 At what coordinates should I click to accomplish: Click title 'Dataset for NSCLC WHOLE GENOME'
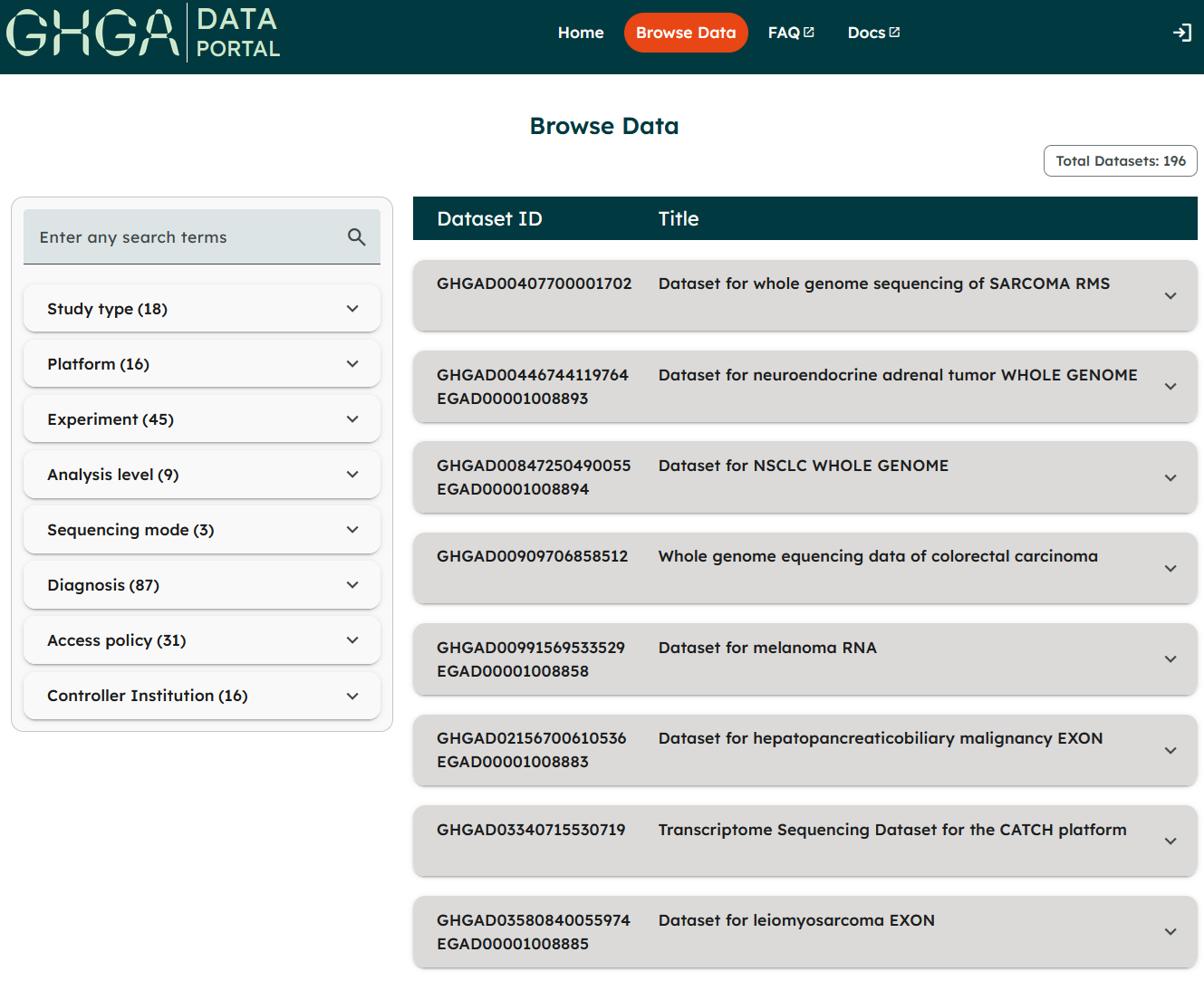pos(804,466)
